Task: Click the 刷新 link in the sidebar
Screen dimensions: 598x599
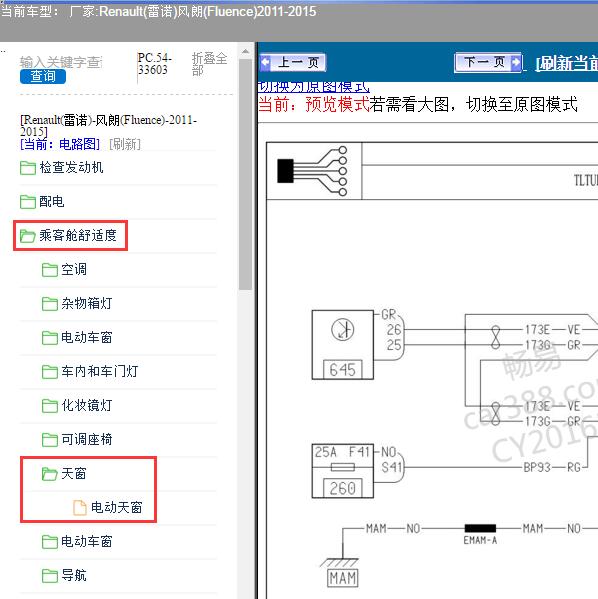Action: 125,144
